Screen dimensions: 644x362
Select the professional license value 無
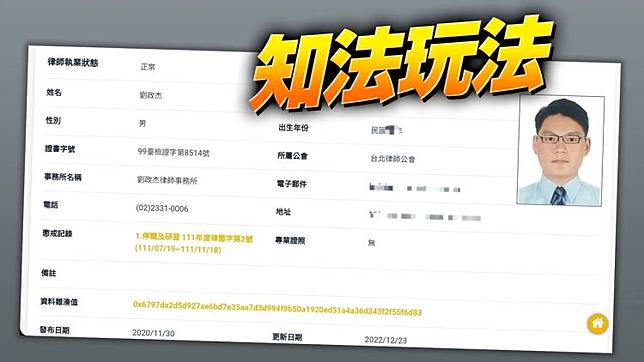371,243
